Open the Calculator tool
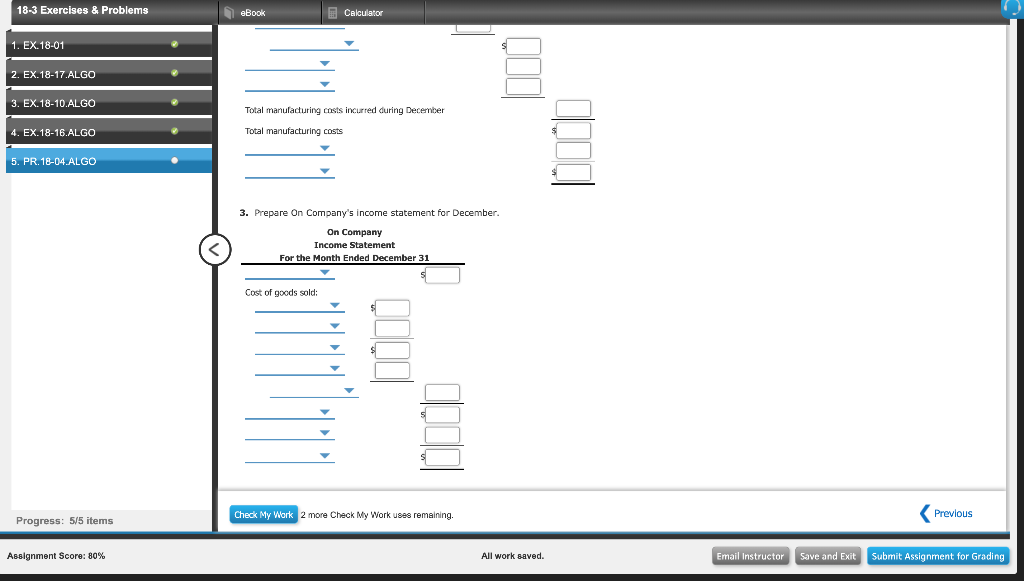 [x=355, y=12]
